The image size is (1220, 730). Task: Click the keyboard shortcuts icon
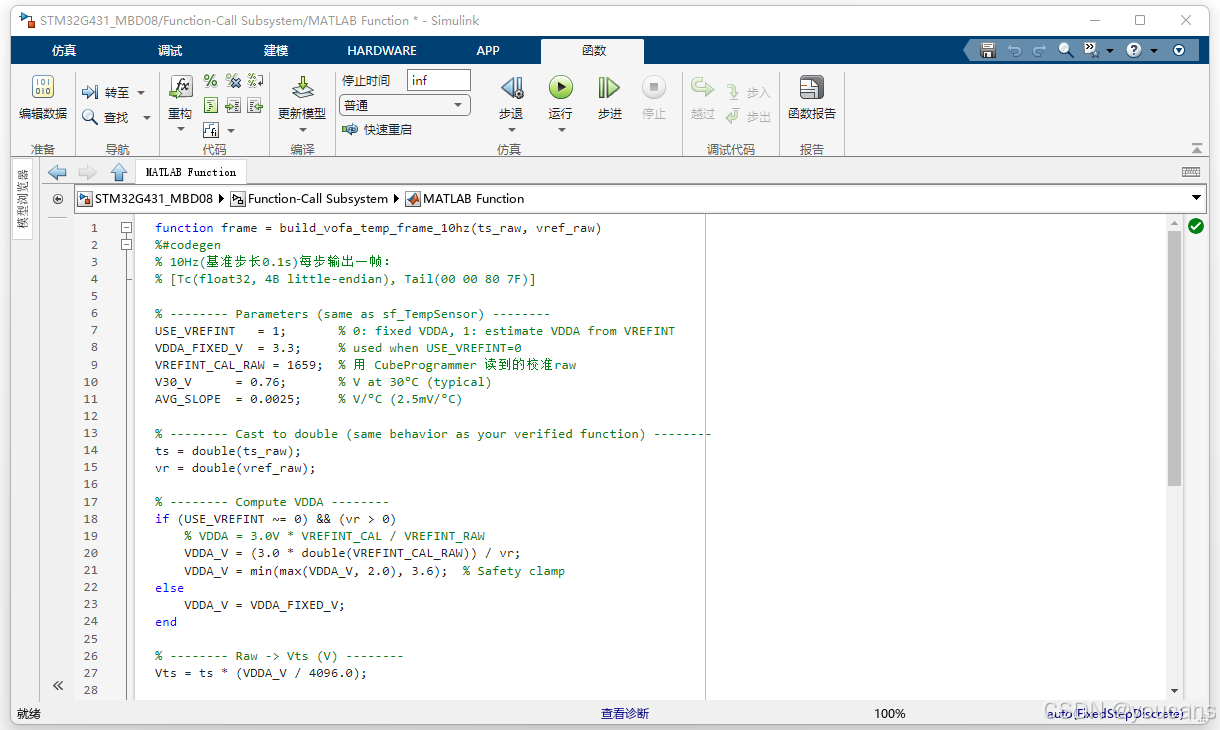1191,172
